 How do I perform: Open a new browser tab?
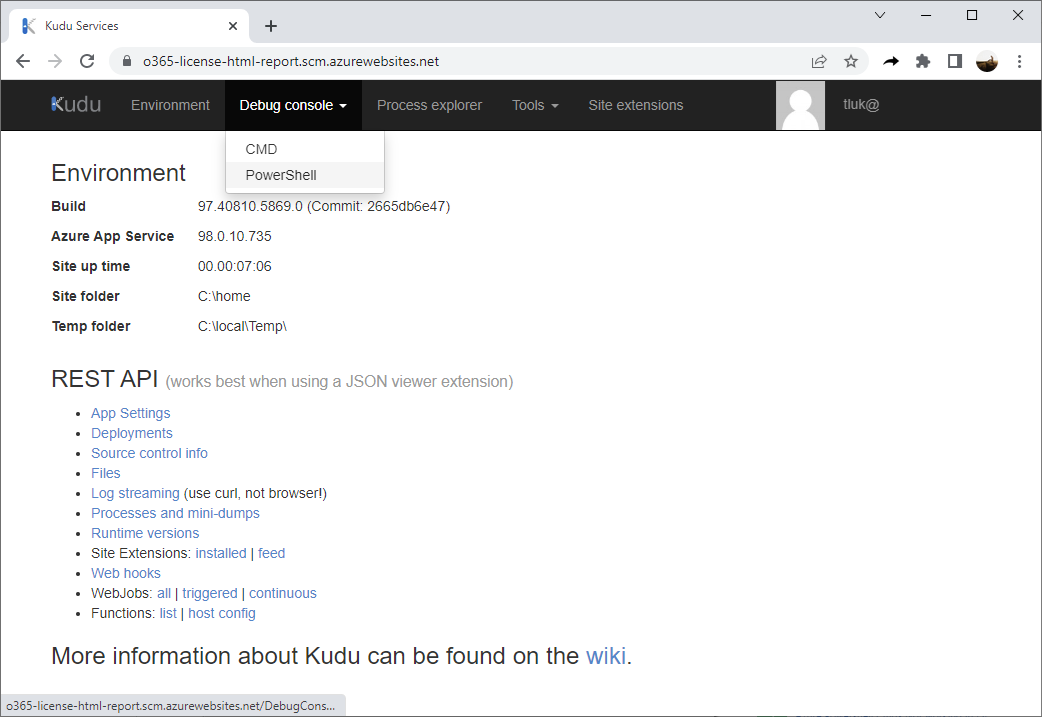coord(270,26)
